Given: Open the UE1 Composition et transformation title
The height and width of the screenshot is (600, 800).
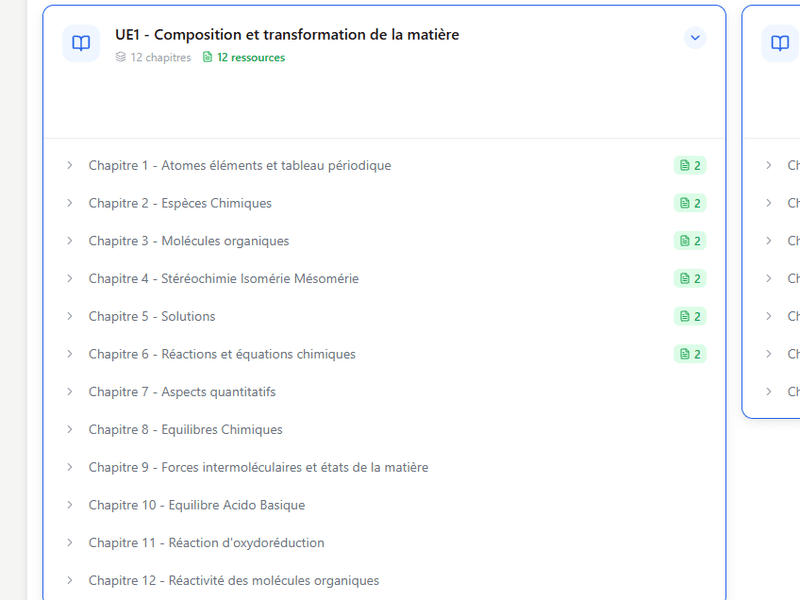Looking at the screenshot, I should (x=287, y=35).
